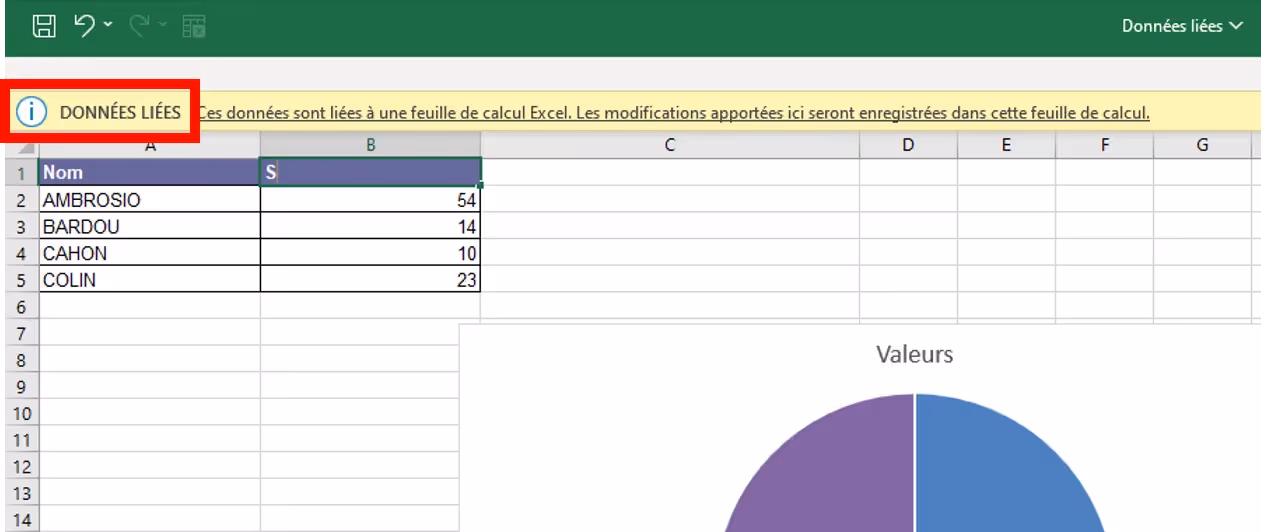Select row 6 header
Image resolution: width=1261 pixels, height=532 pixels.
(x=21, y=307)
